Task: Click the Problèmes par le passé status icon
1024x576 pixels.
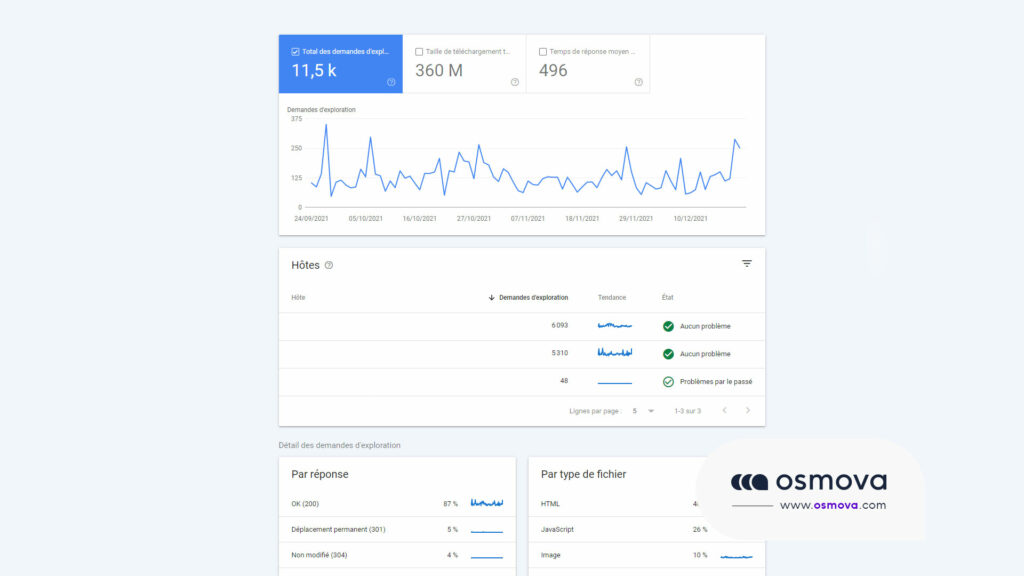Action: [670, 381]
